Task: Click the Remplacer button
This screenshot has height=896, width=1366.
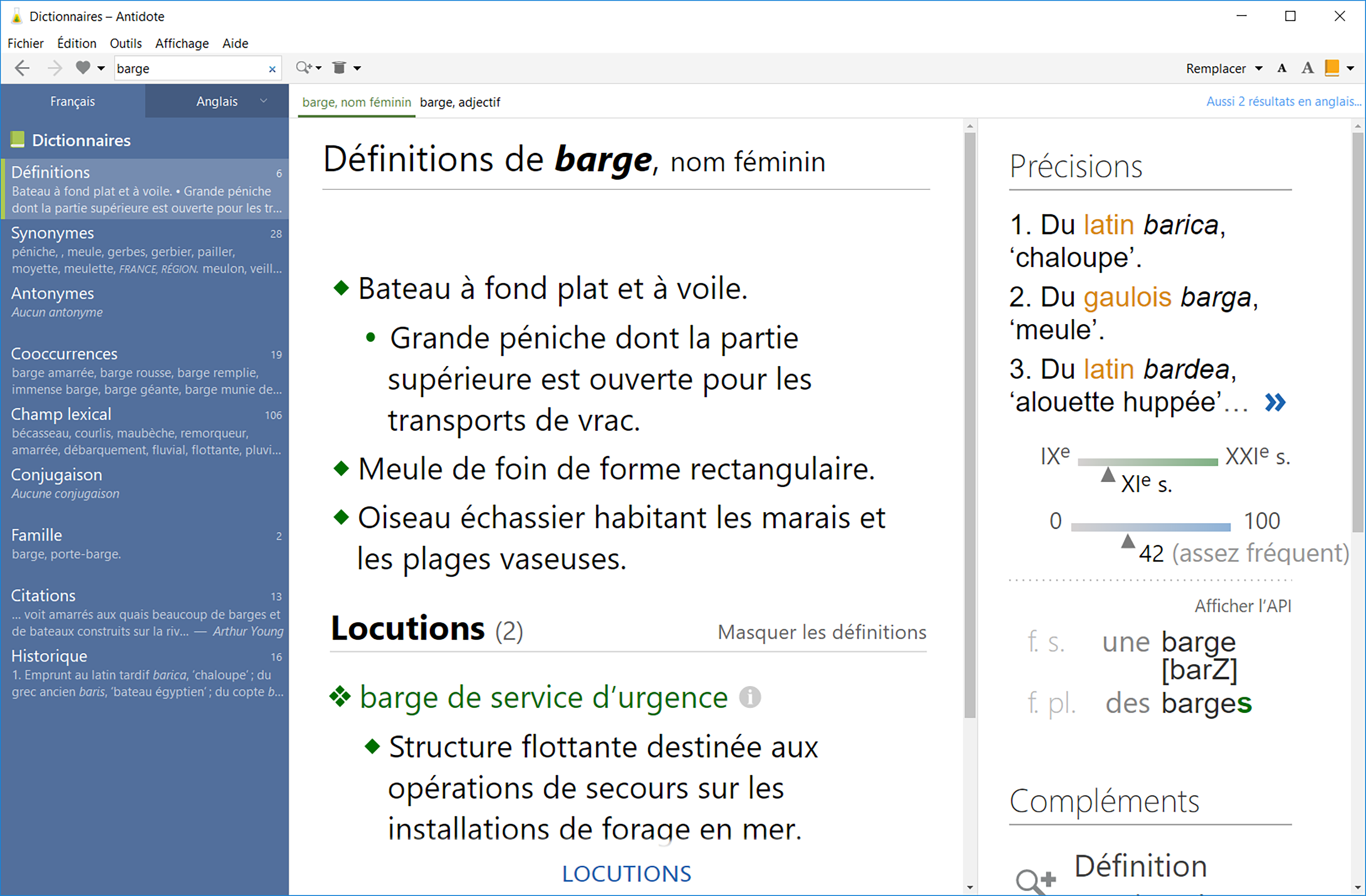Action: coord(1215,68)
